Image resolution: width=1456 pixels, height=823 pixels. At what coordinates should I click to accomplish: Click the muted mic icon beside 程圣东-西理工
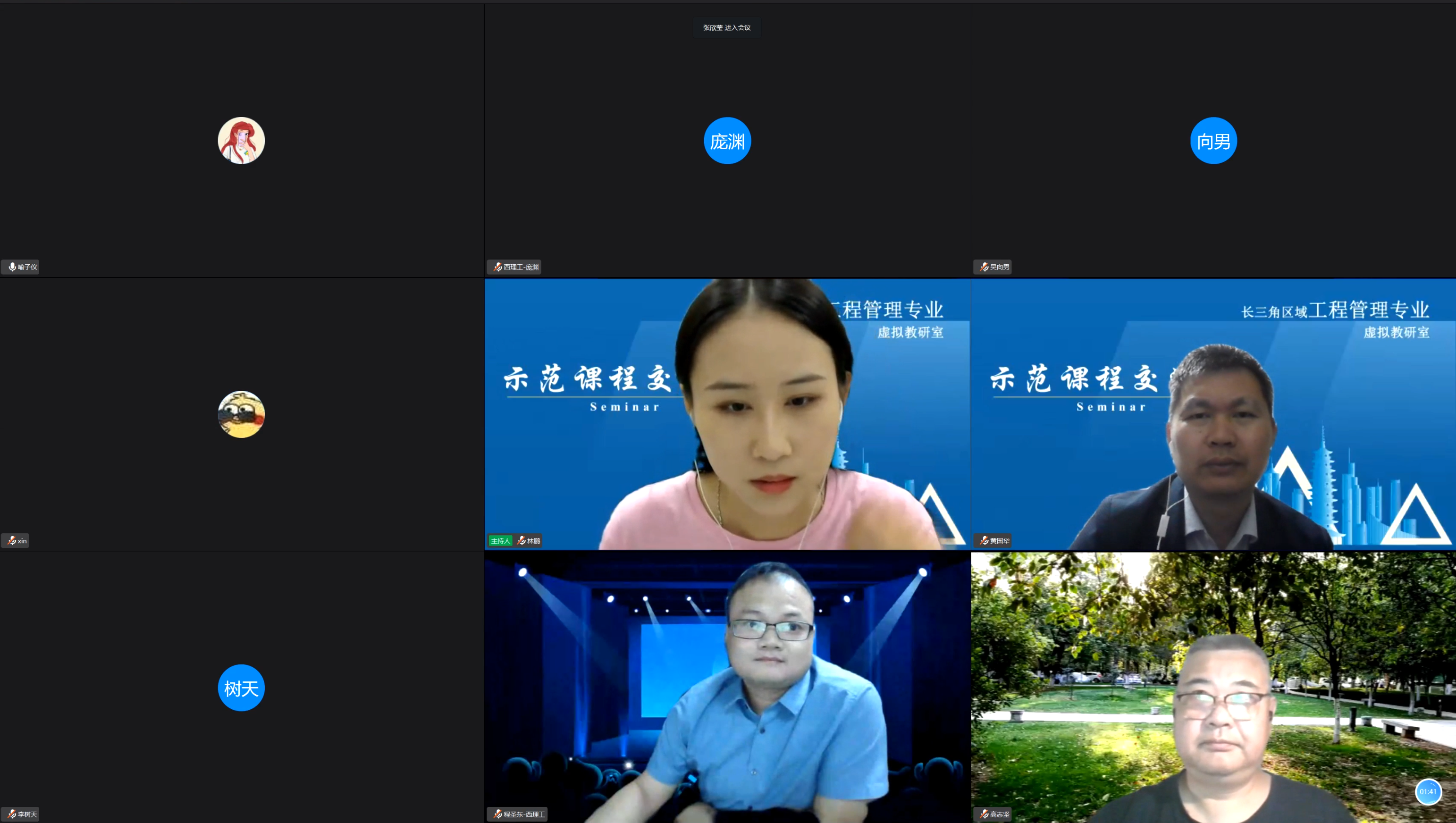(x=497, y=815)
